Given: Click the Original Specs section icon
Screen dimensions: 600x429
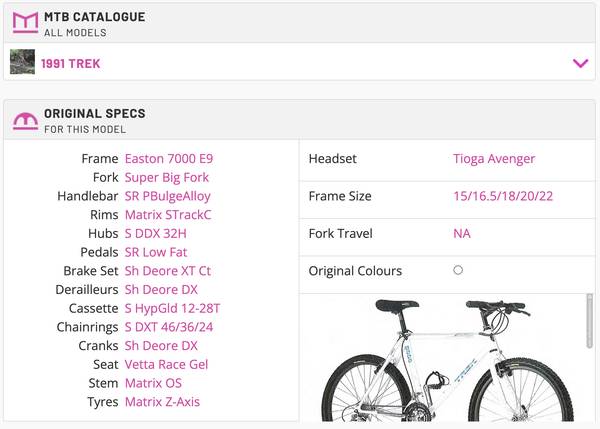Looking at the screenshot, I should 25,121.
